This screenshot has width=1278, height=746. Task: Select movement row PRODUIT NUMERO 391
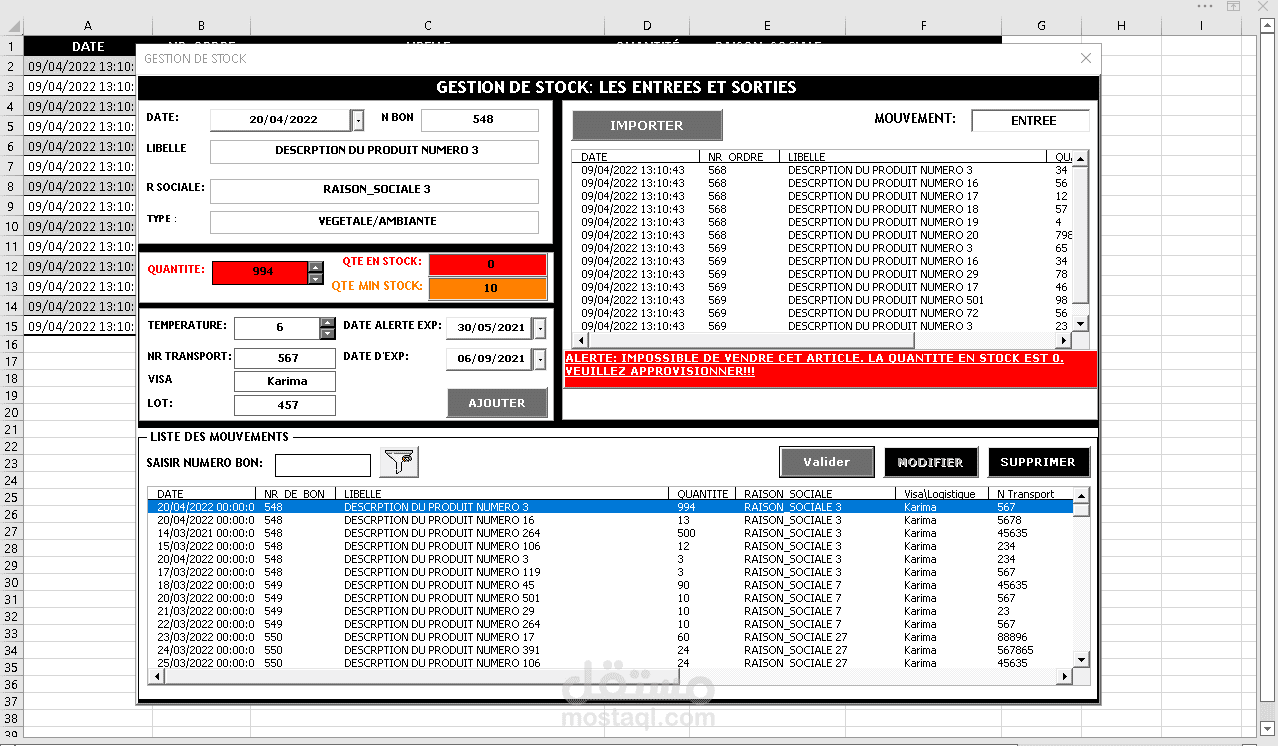click(611, 650)
